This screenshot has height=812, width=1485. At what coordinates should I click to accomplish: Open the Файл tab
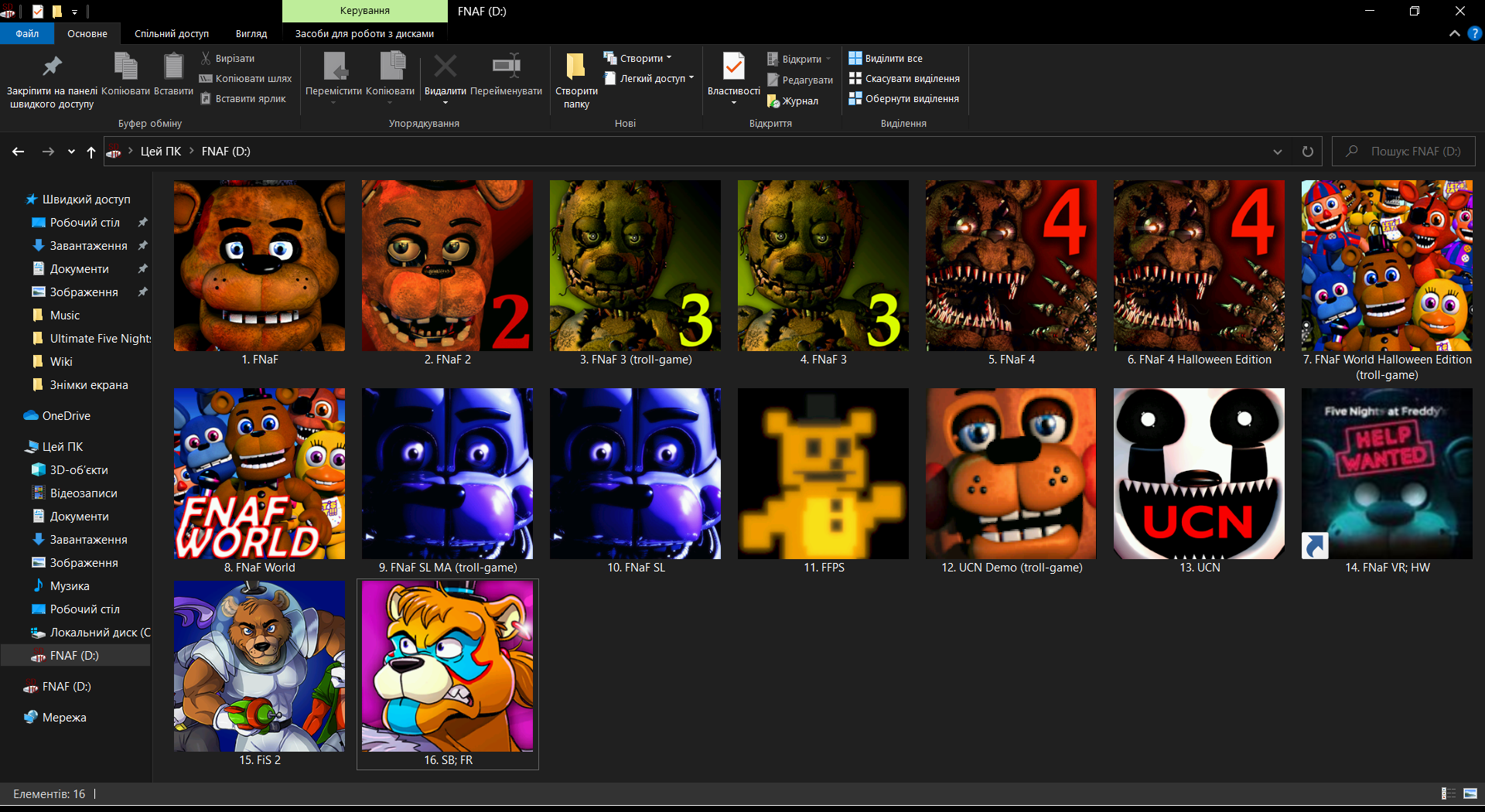click(x=27, y=33)
